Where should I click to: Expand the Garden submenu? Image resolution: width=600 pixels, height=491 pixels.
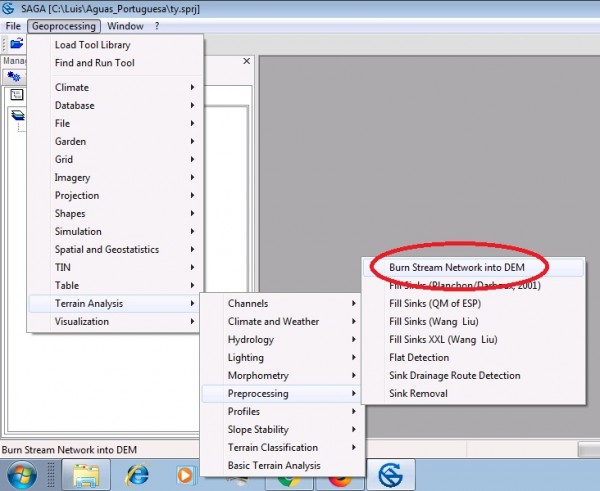(115, 141)
